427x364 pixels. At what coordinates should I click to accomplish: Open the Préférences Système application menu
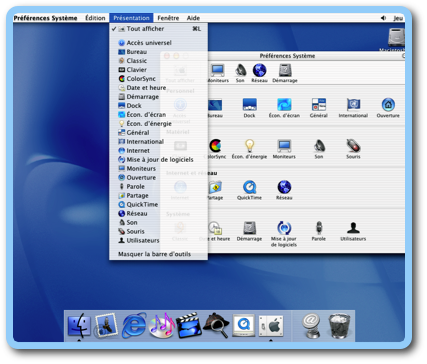coord(45,18)
